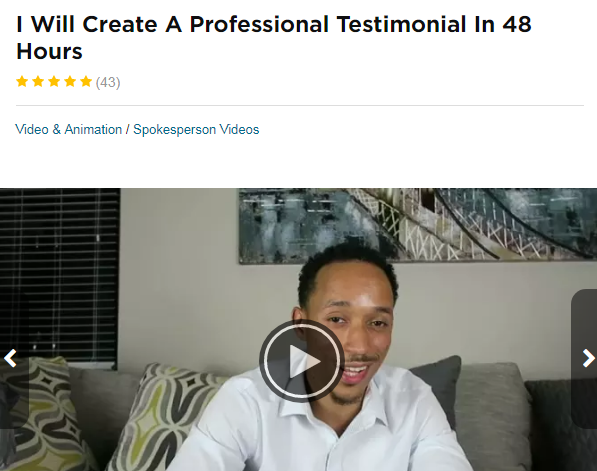Open the Spokesperson Videos subcategory link
The image size is (597, 471).
point(196,129)
